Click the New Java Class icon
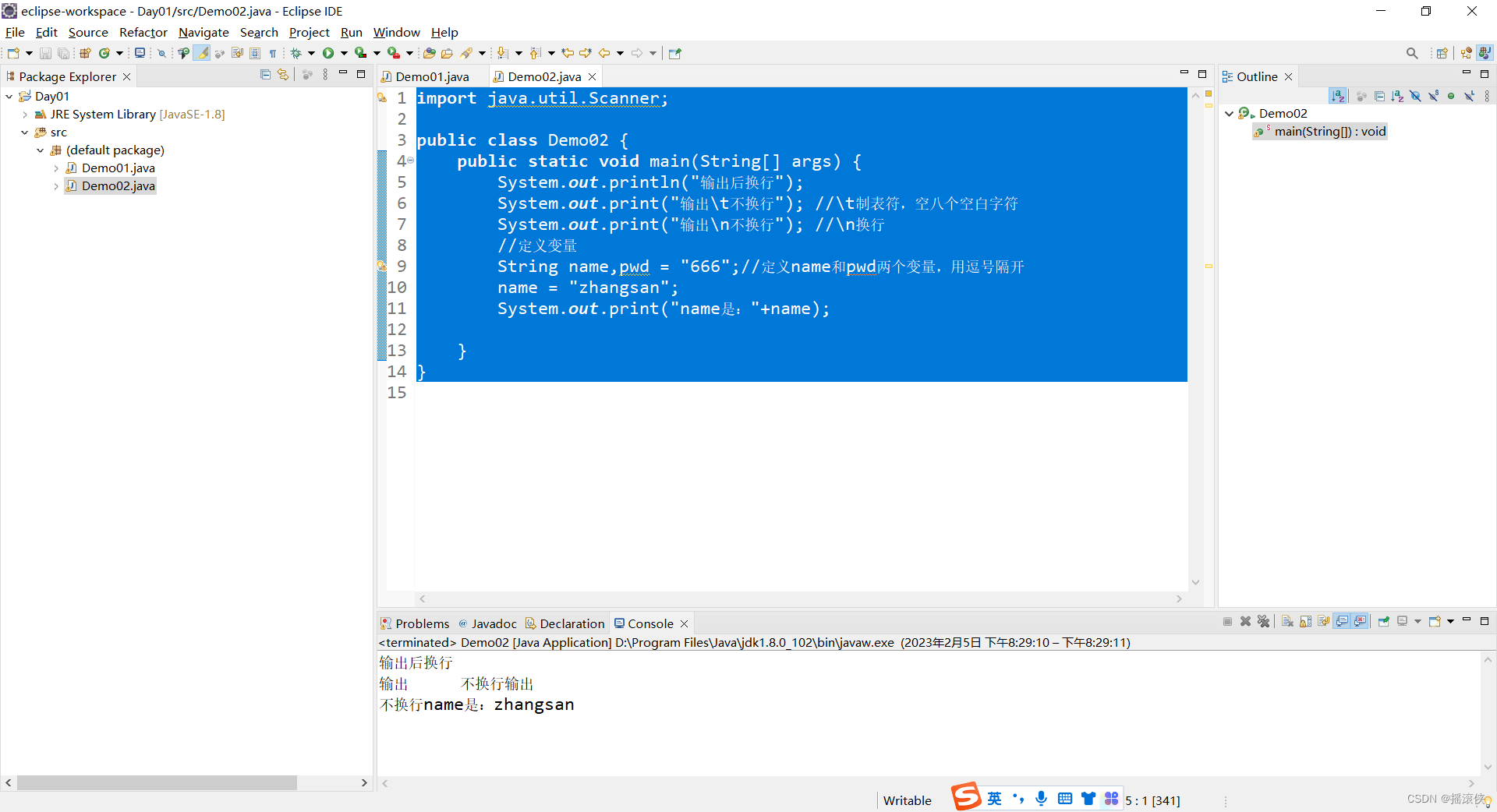Screen dimensions: 1497x812 click(x=104, y=53)
